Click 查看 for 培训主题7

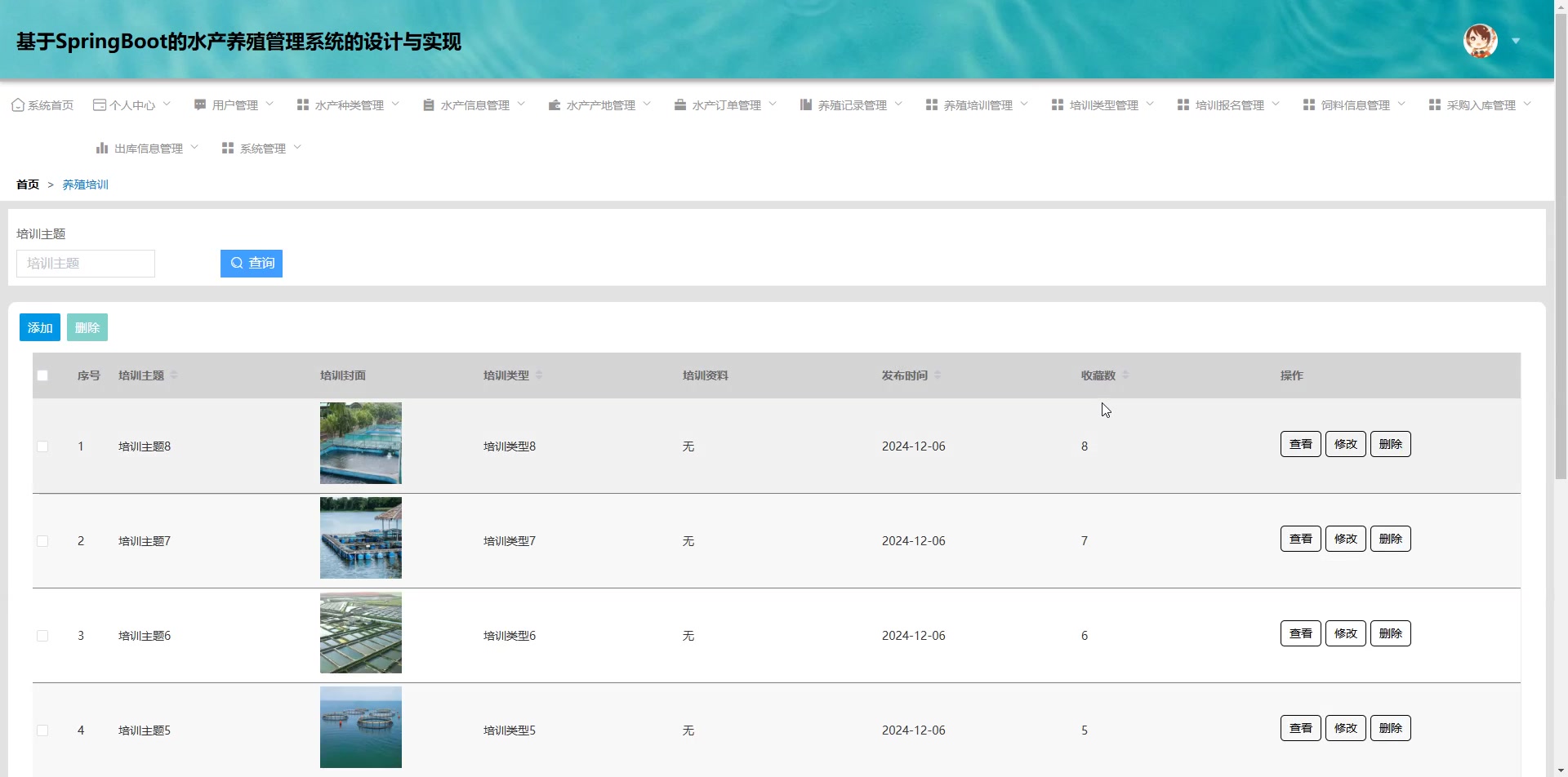(x=1300, y=538)
